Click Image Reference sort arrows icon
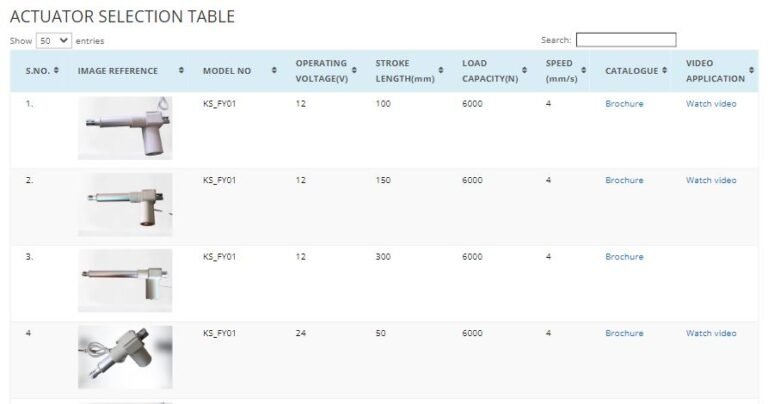The height and width of the screenshot is (404, 768). pos(181,71)
